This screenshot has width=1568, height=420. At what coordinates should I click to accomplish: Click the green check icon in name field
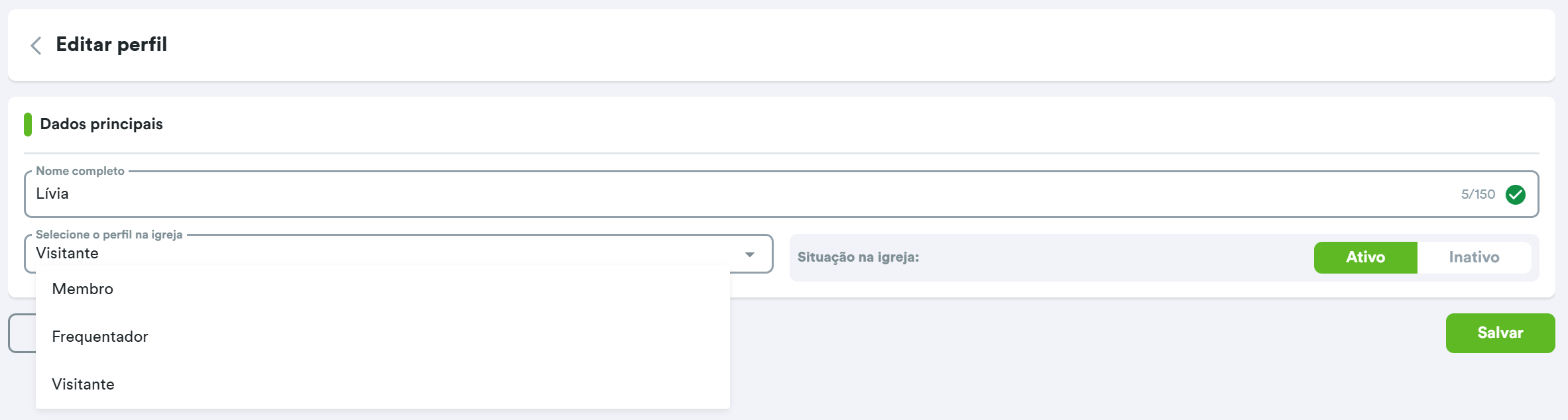(x=1516, y=194)
